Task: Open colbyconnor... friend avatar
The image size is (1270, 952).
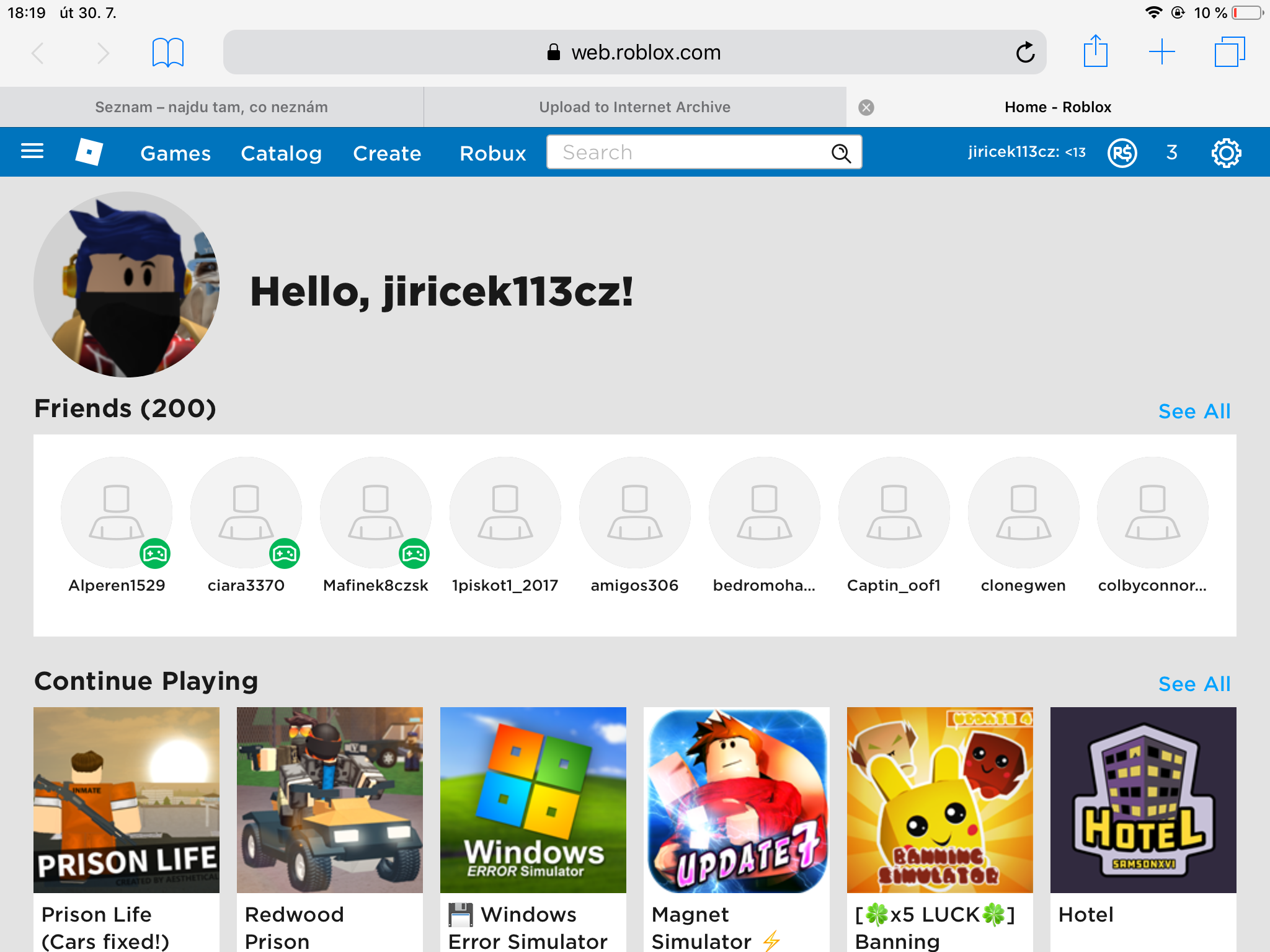Action: [x=1153, y=513]
